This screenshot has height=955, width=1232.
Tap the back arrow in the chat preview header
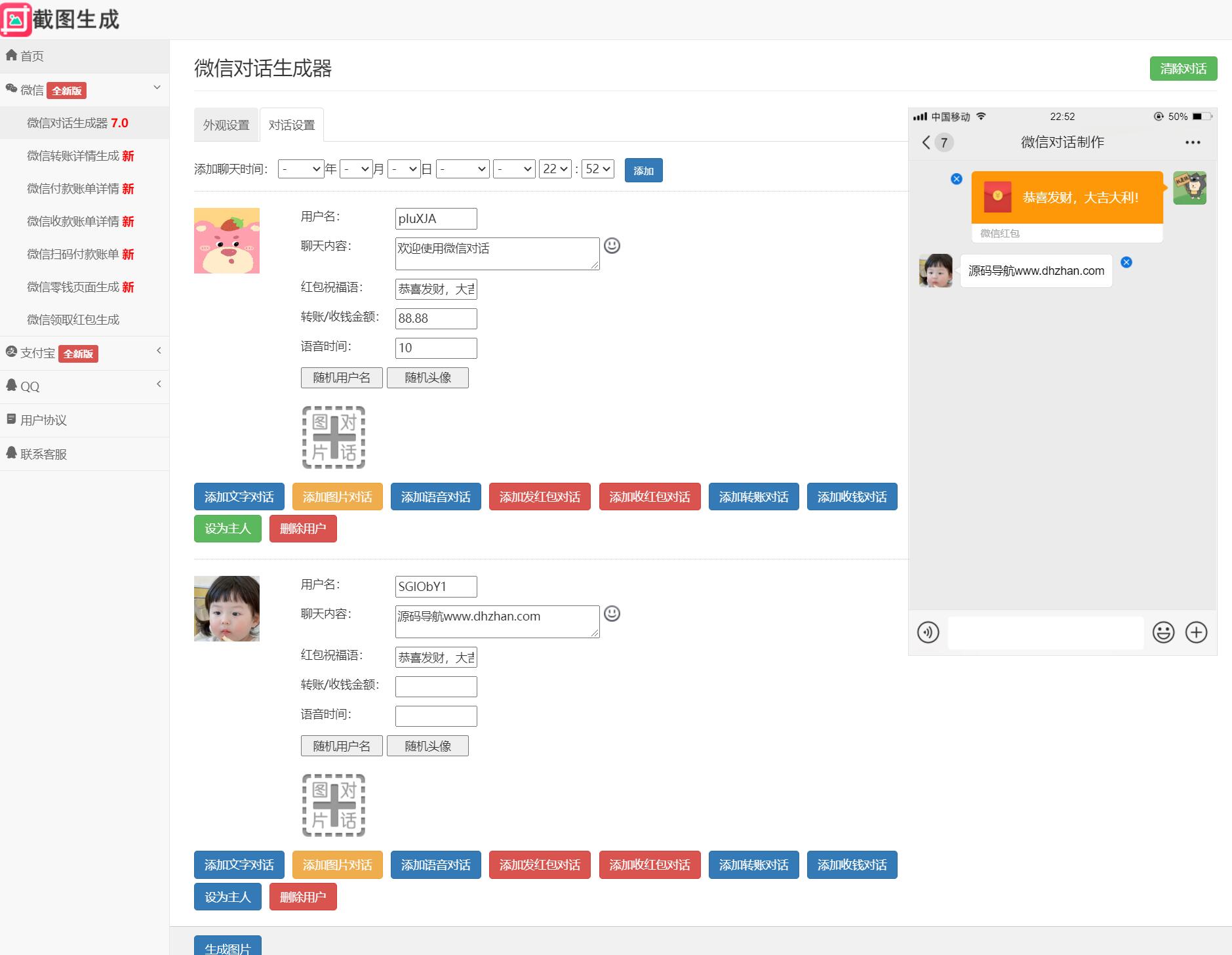pyautogui.click(x=926, y=142)
